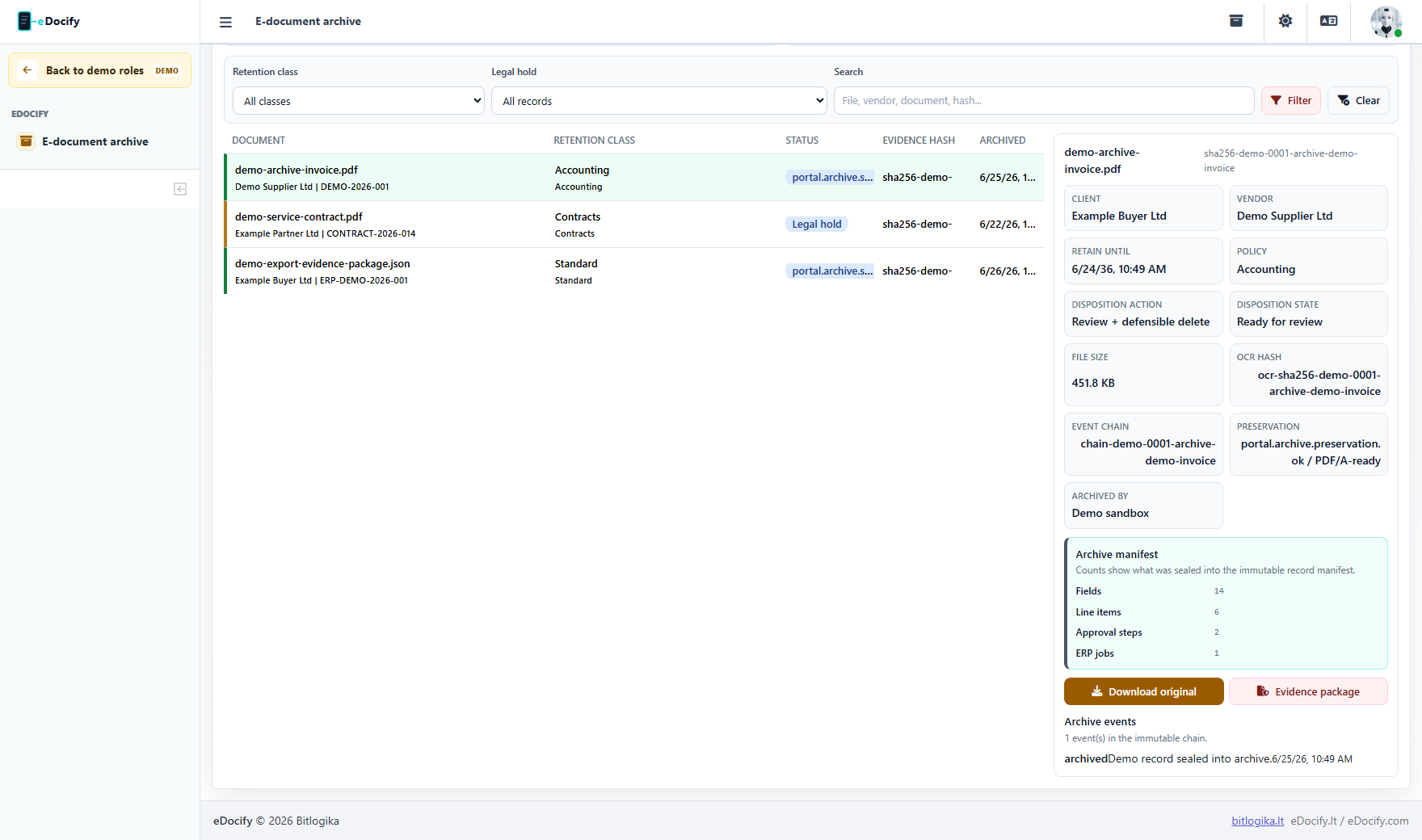Screen dimensions: 1422x840
Task: Click the Archive manifest heading
Action: pyautogui.click(x=1117, y=554)
